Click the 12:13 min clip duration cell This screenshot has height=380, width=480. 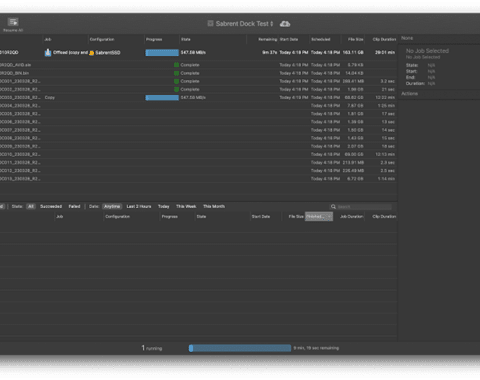385,154
